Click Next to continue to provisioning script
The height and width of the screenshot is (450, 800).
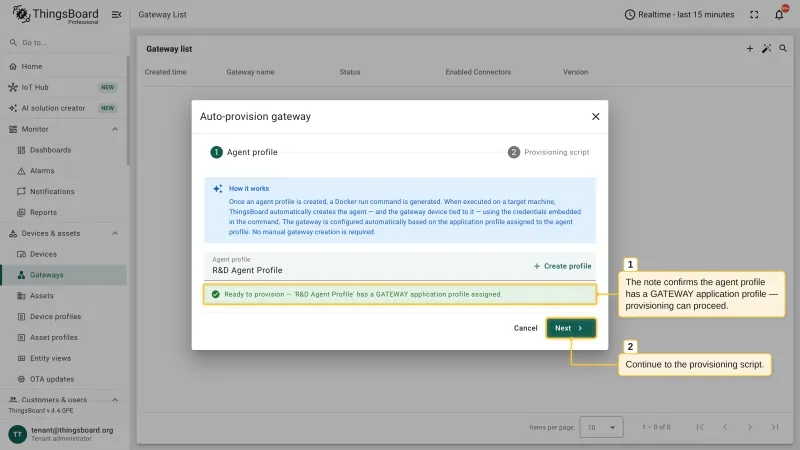click(x=571, y=328)
